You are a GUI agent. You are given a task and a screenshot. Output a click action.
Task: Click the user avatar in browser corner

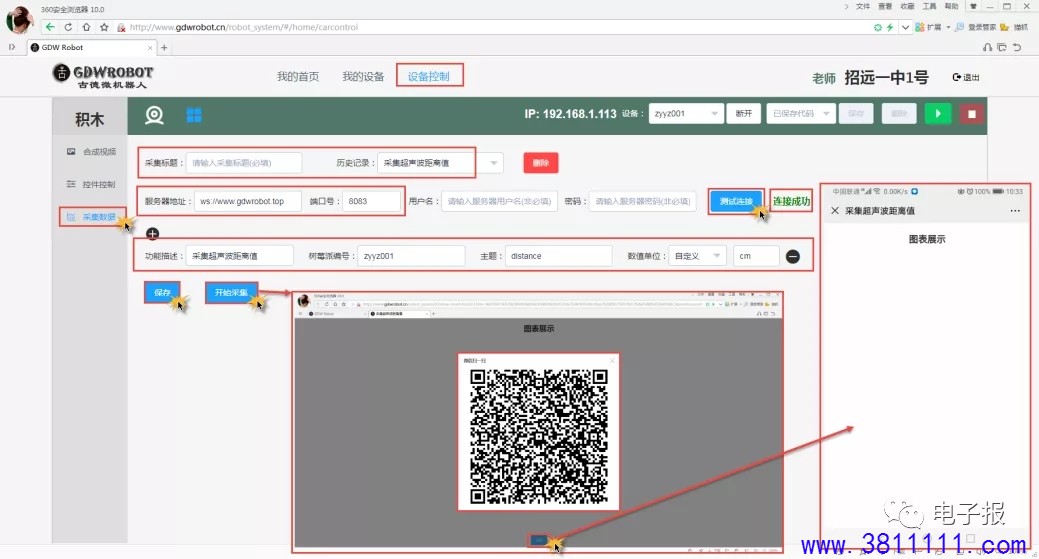tap(20, 20)
